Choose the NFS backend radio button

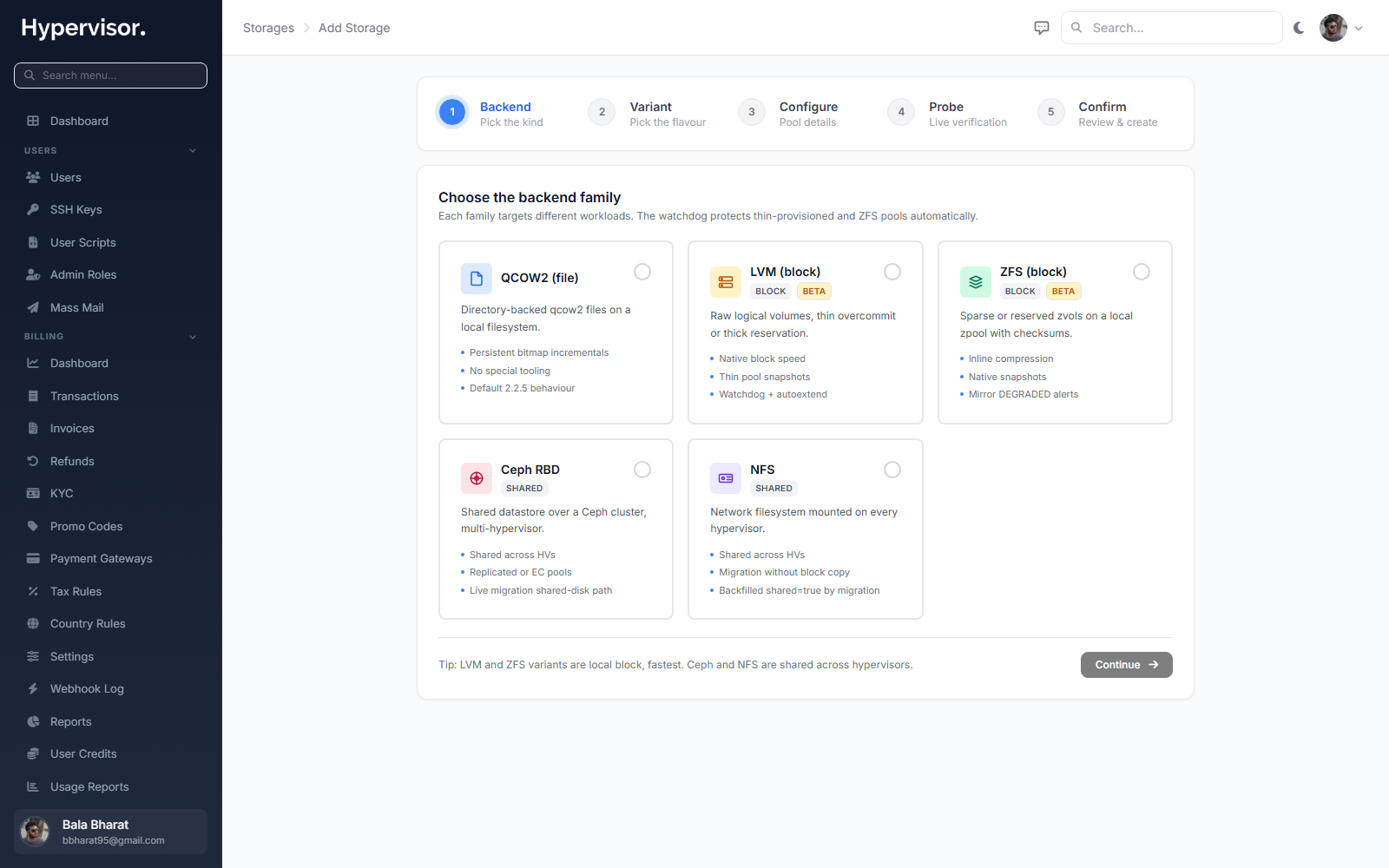click(x=892, y=470)
